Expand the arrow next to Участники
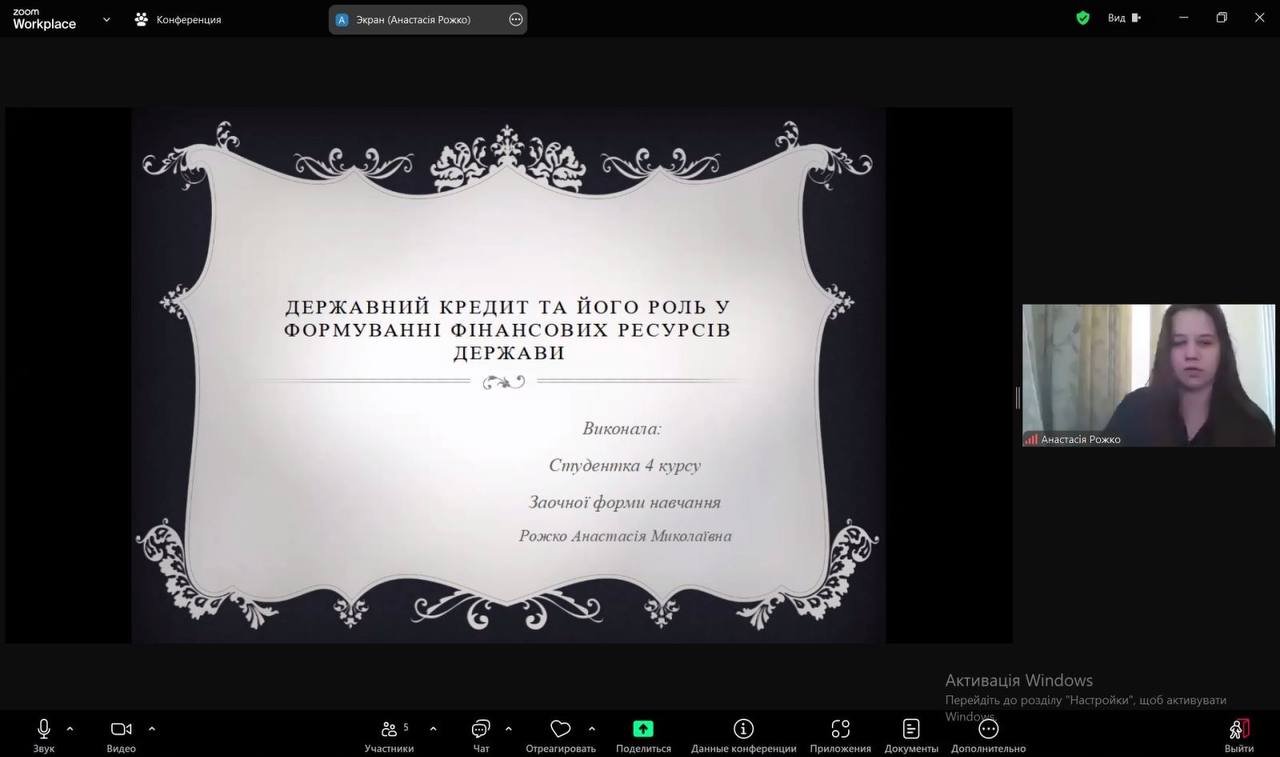The height and width of the screenshot is (757, 1280). 433,728
